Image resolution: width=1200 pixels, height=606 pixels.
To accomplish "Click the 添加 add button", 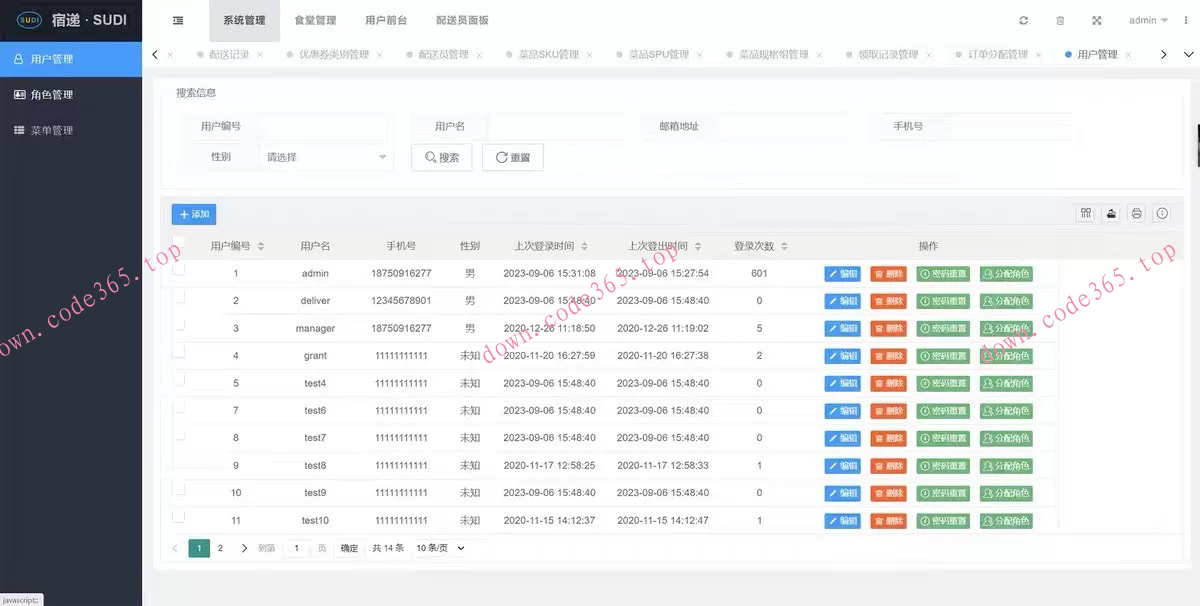I will [193, 214].
